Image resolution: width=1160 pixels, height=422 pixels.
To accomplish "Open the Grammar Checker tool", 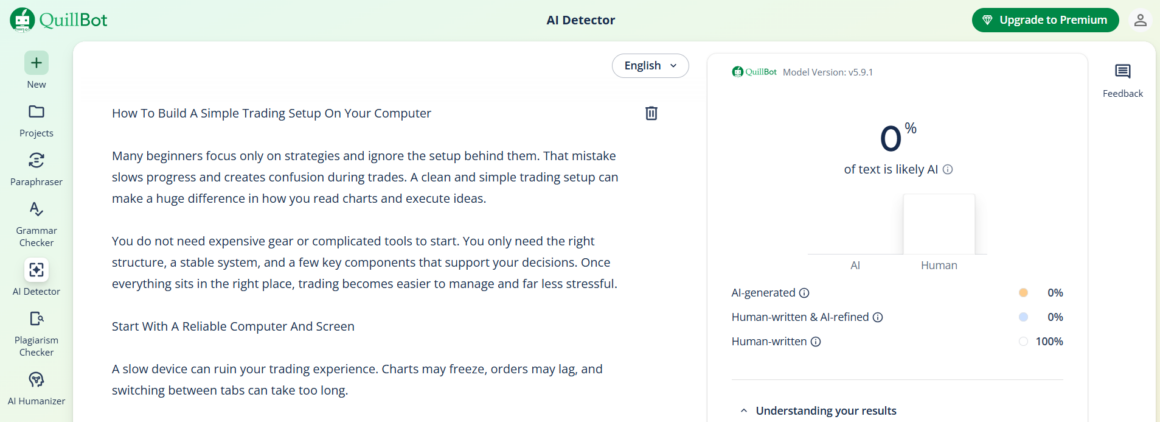I will 36,209.
